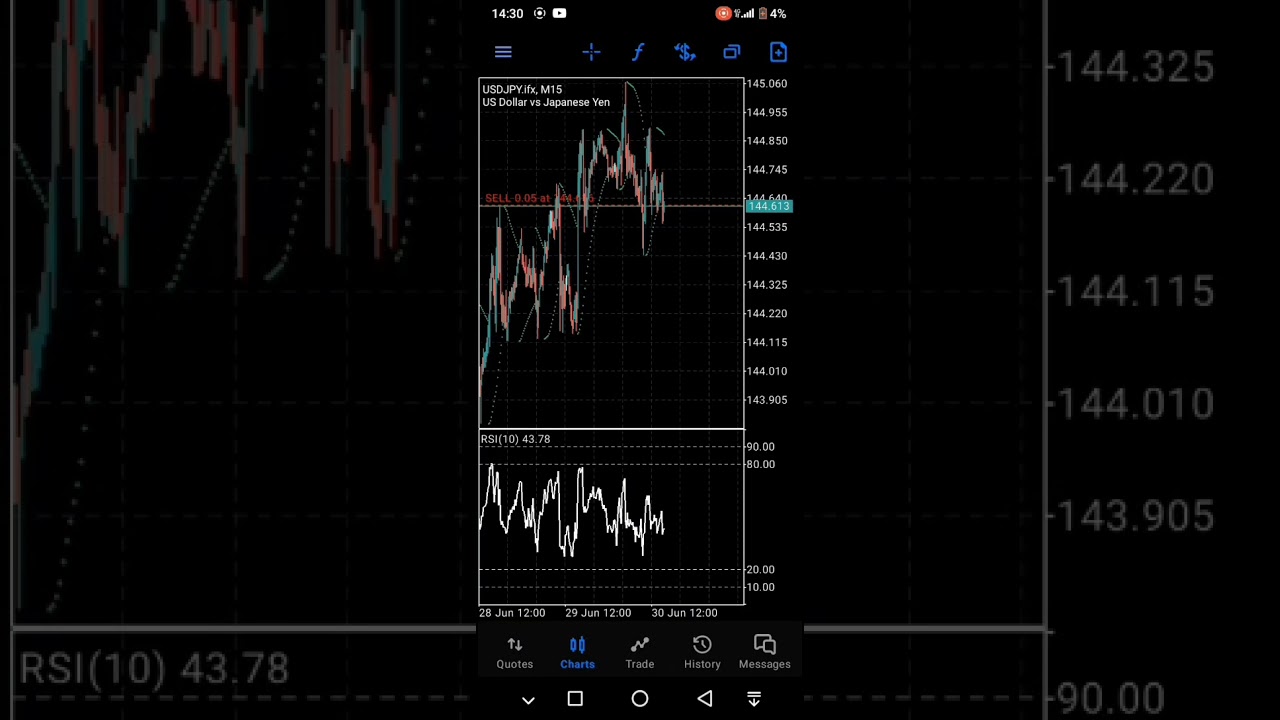Image resolution: width=1280 pixels, height=720 pixels.
Task: Tap the USDJPY.ifx, M15 chart title
Action: tap(522, 89)
